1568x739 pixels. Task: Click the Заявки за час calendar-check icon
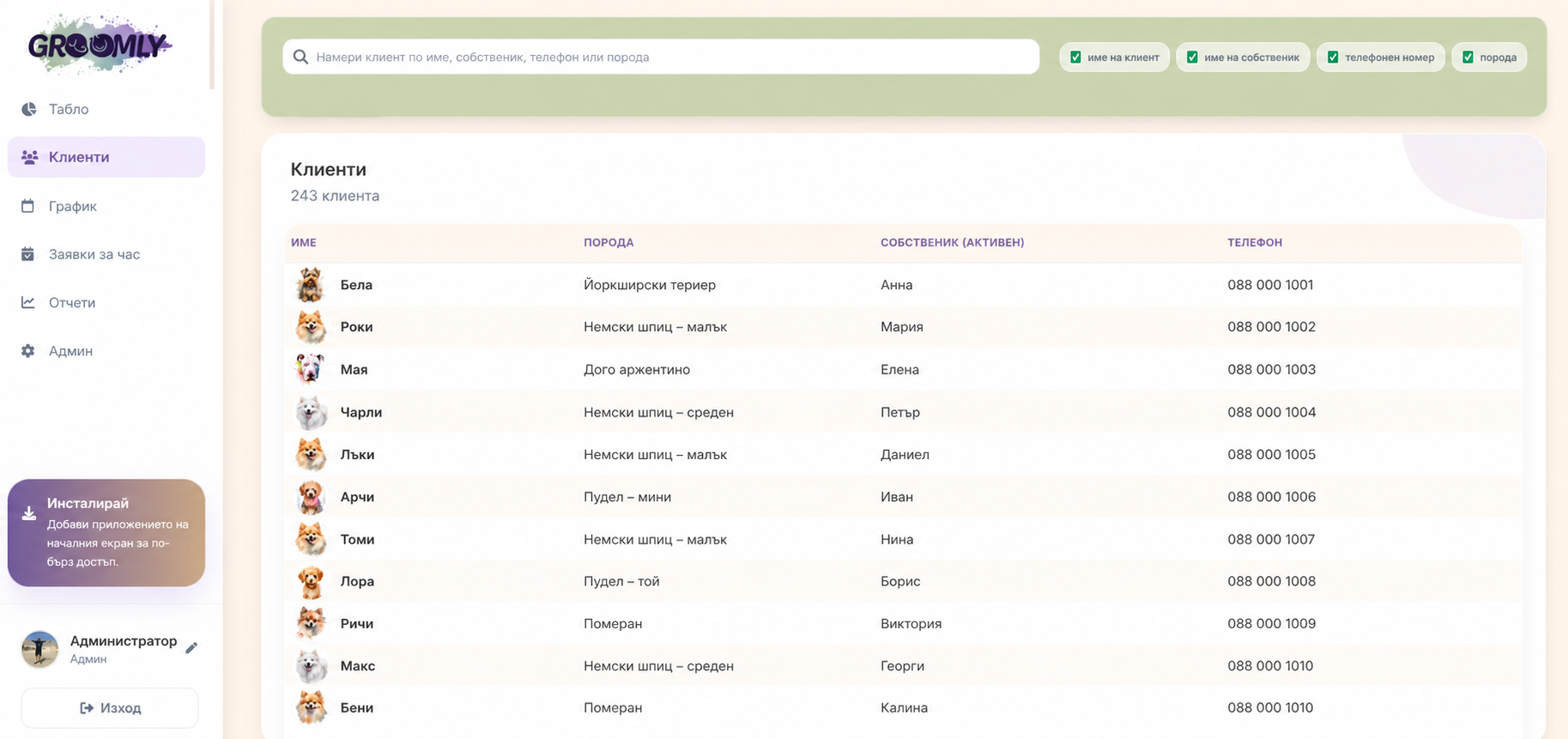coord(28,254)
